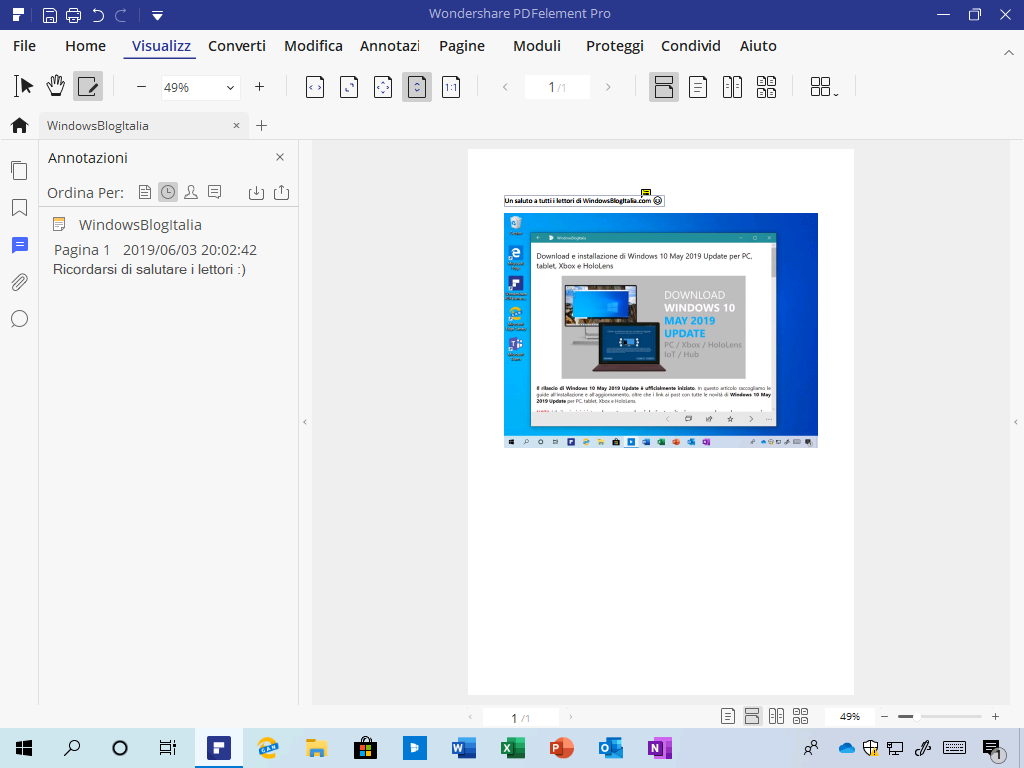Open the Annotations sidebar panel
Viewport: 1024px width, 768px height.
pos(20,245)
